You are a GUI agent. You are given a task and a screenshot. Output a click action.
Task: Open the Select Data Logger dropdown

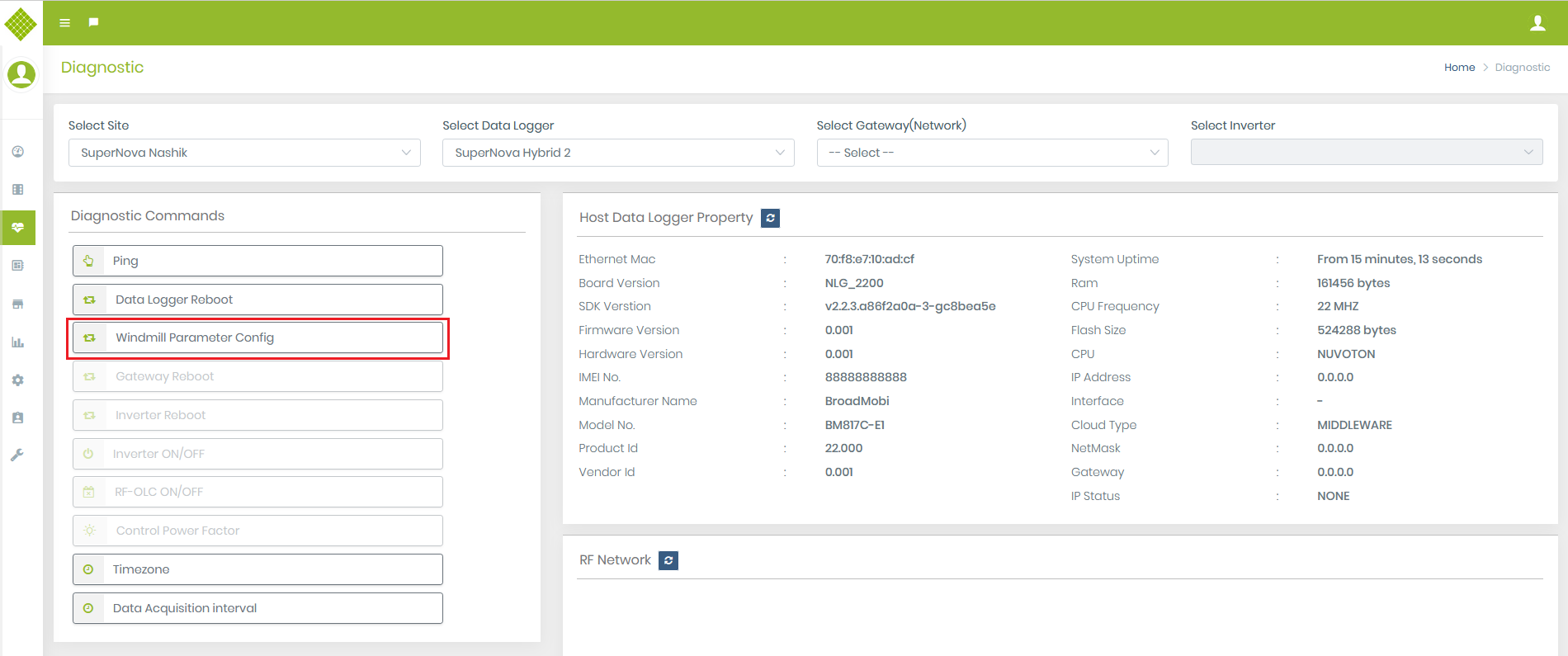tap(618, 153)
